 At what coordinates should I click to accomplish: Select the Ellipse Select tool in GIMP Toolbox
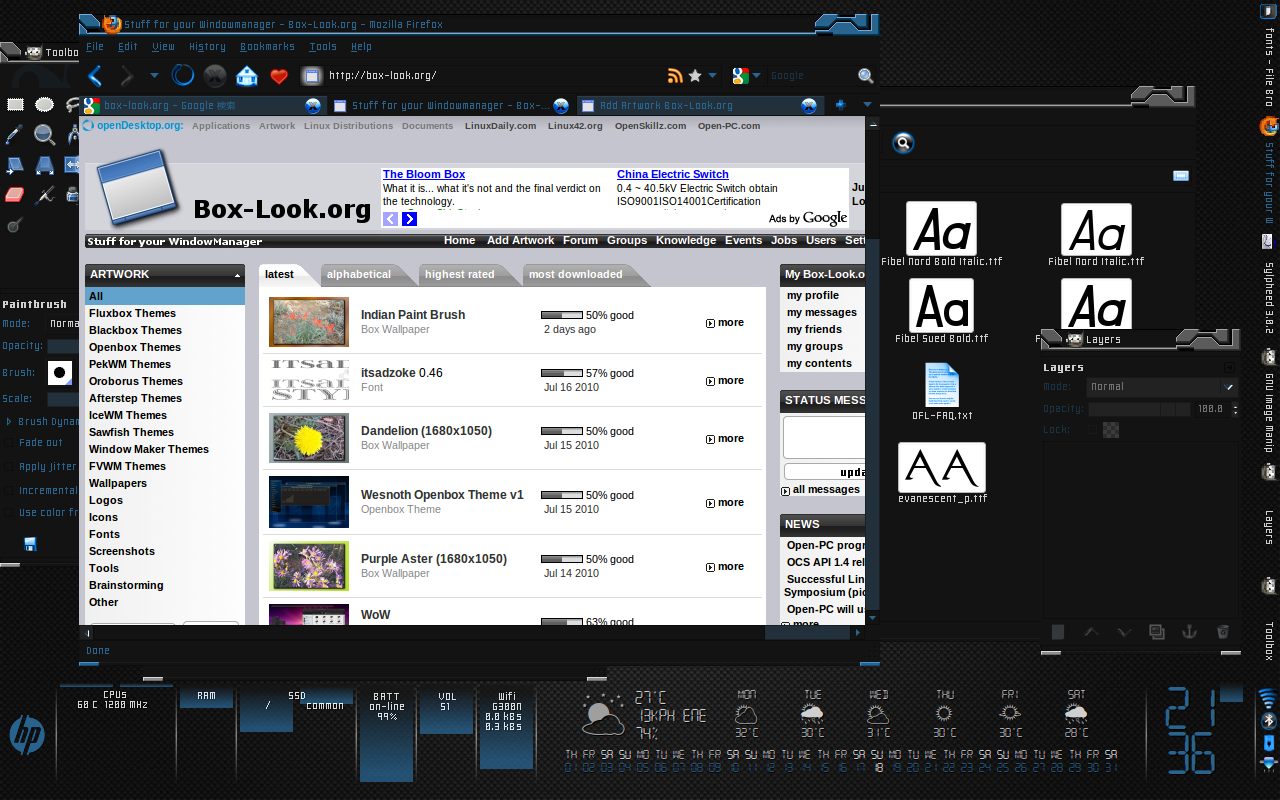coord(44,104)
